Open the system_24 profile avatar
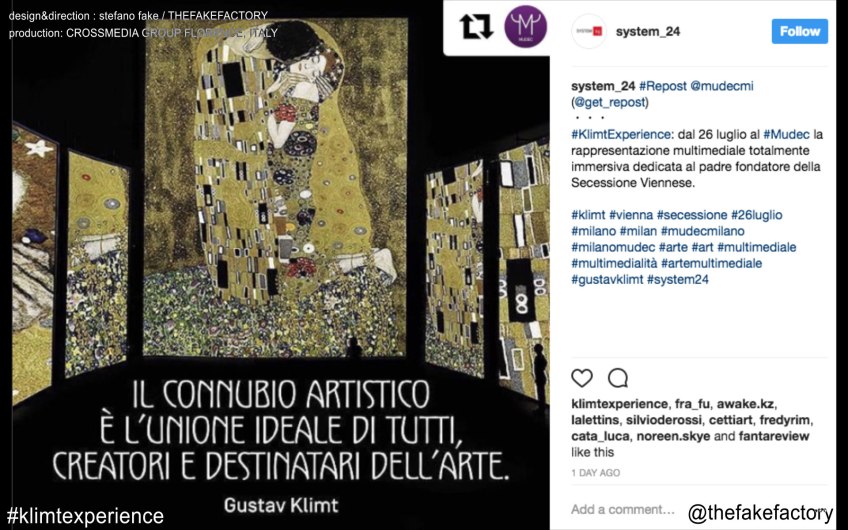 click(x=589, y=31)
